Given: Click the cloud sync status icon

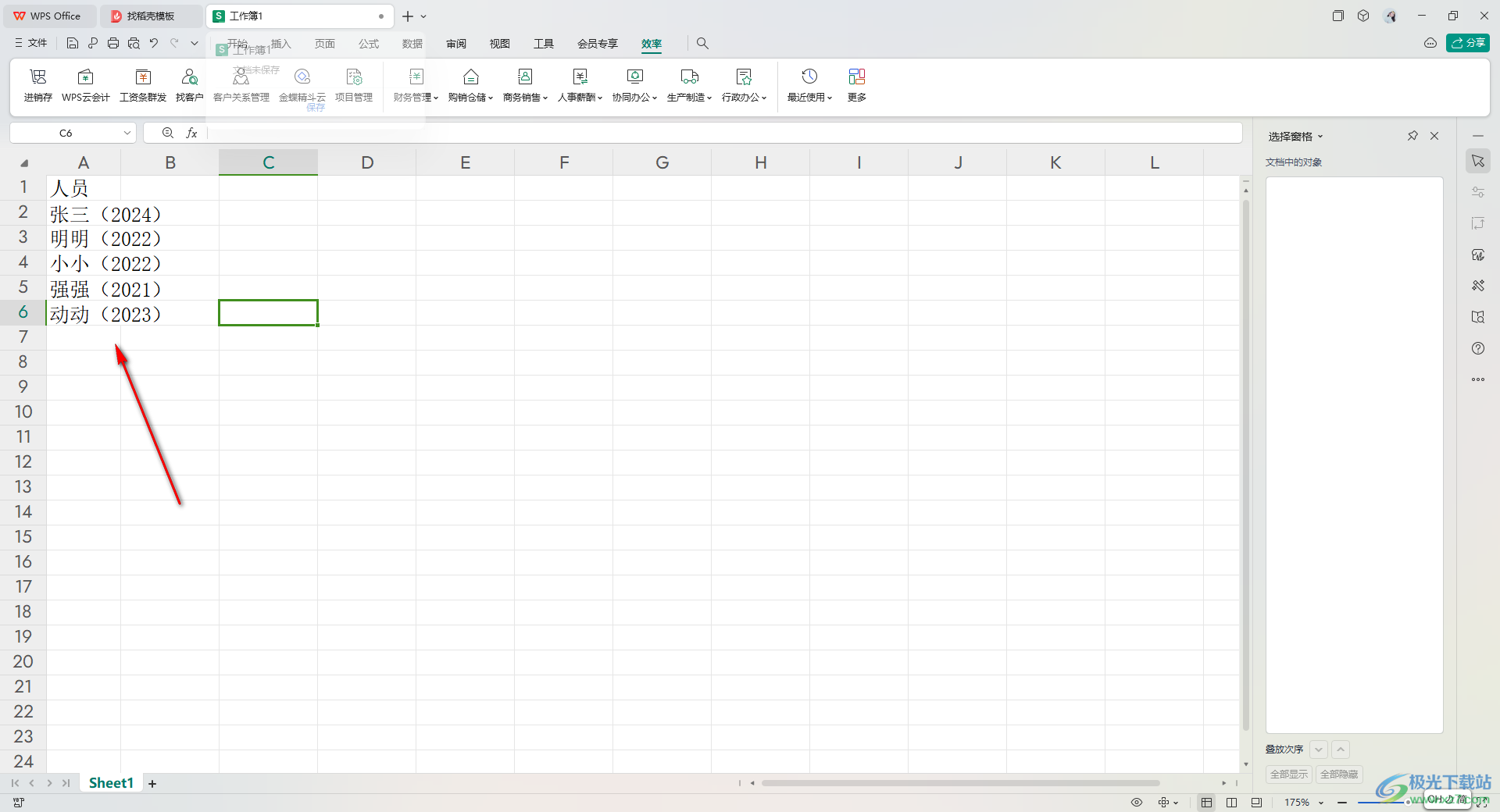Looking at the screenshot, I should coord(1430,44).
